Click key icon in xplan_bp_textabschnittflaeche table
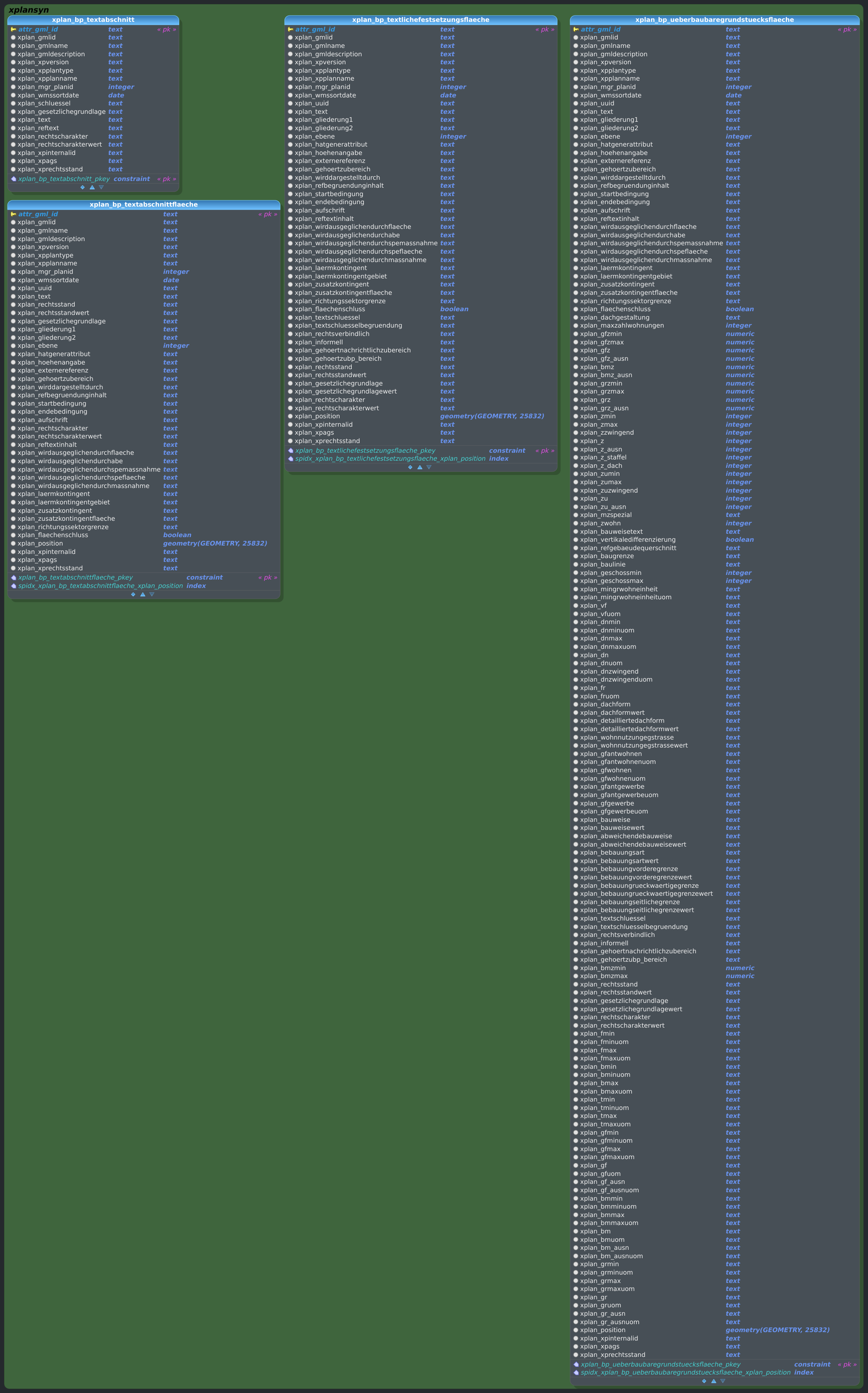 (13, 214)
